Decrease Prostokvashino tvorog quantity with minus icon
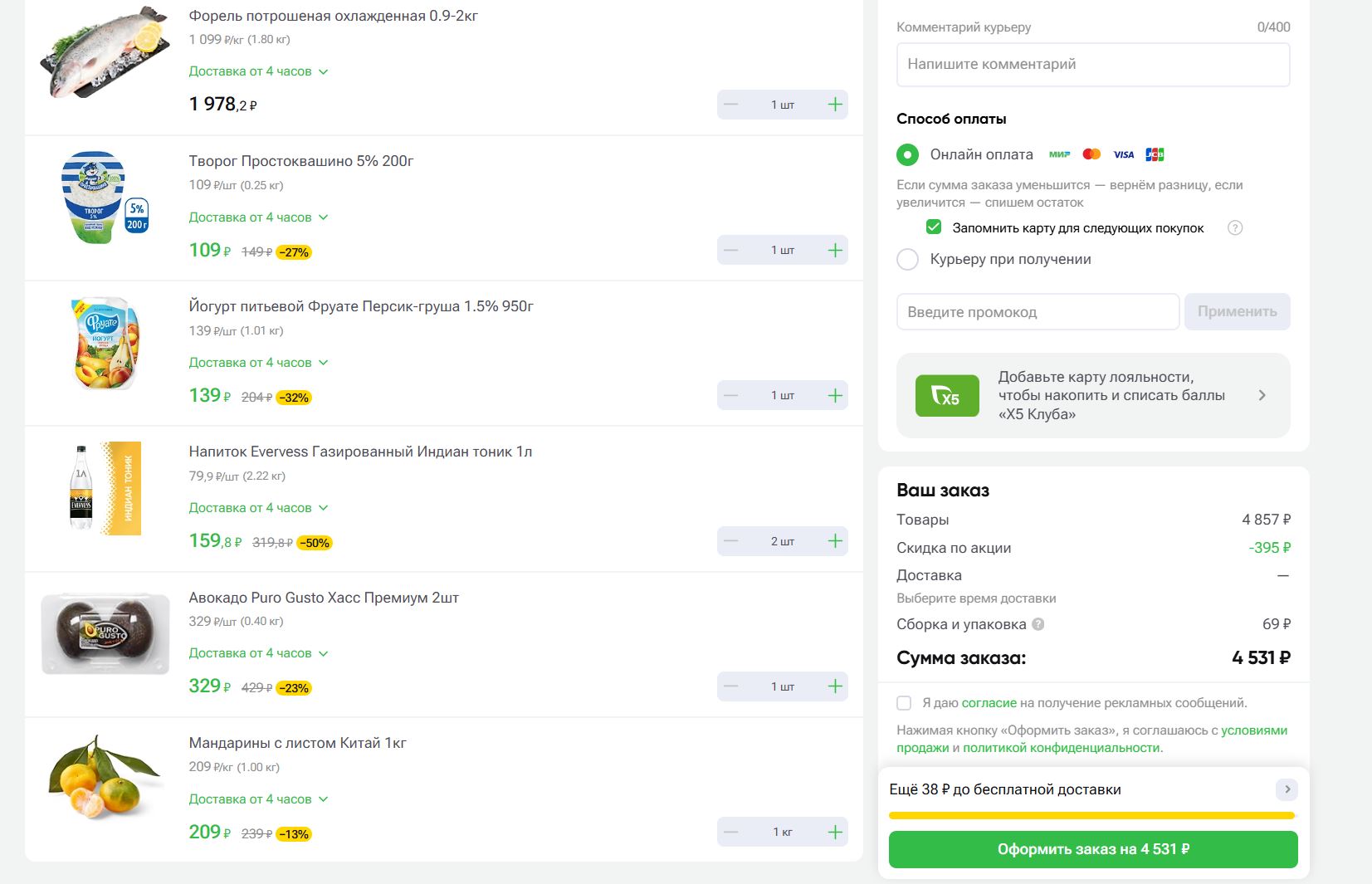 [x=730, y=251]
